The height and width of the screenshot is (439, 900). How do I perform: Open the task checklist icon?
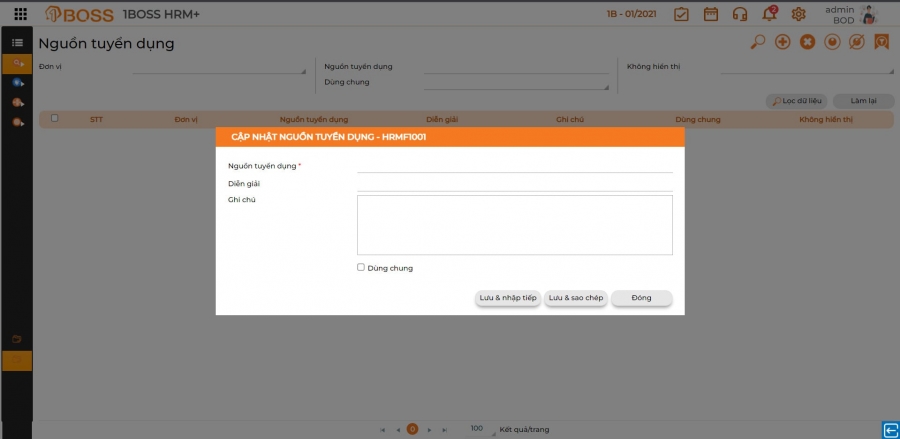(681, 14)
